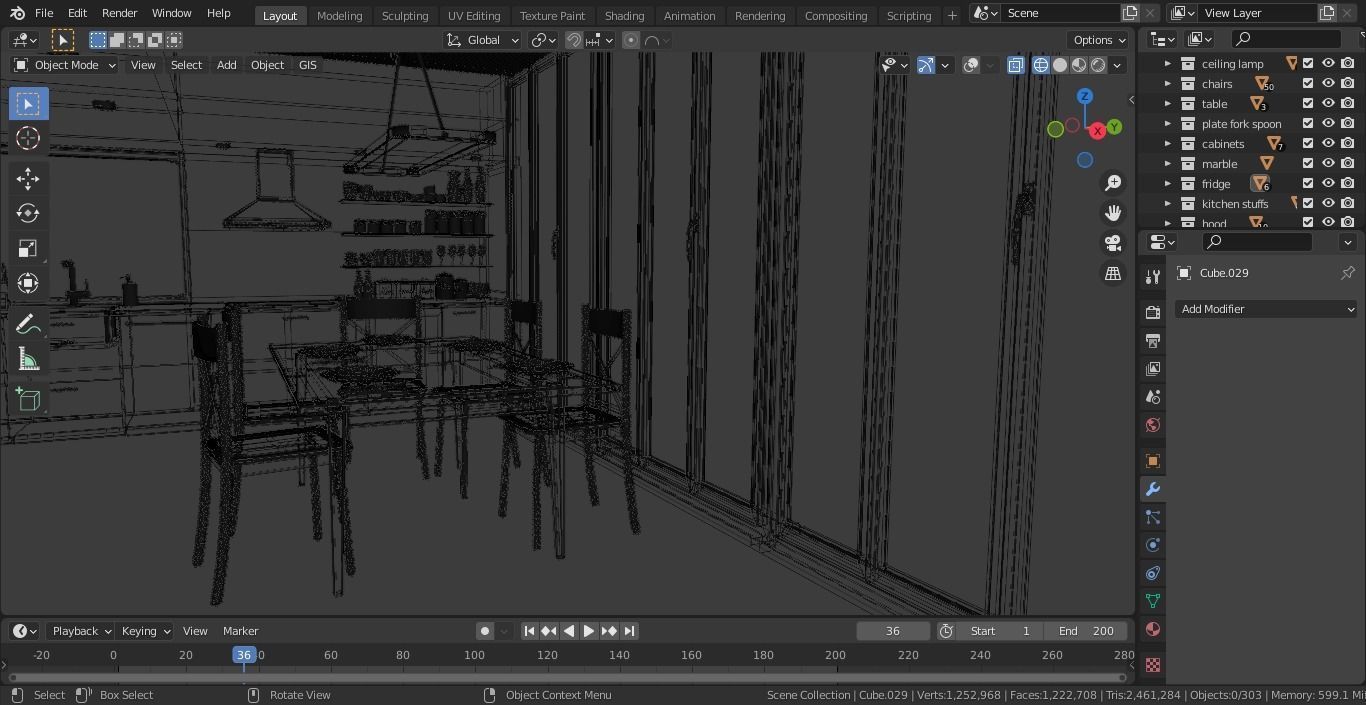Switch to rendered viewport shading
The height and width of the screenshot is (705, 1366).
(1098, 65)
